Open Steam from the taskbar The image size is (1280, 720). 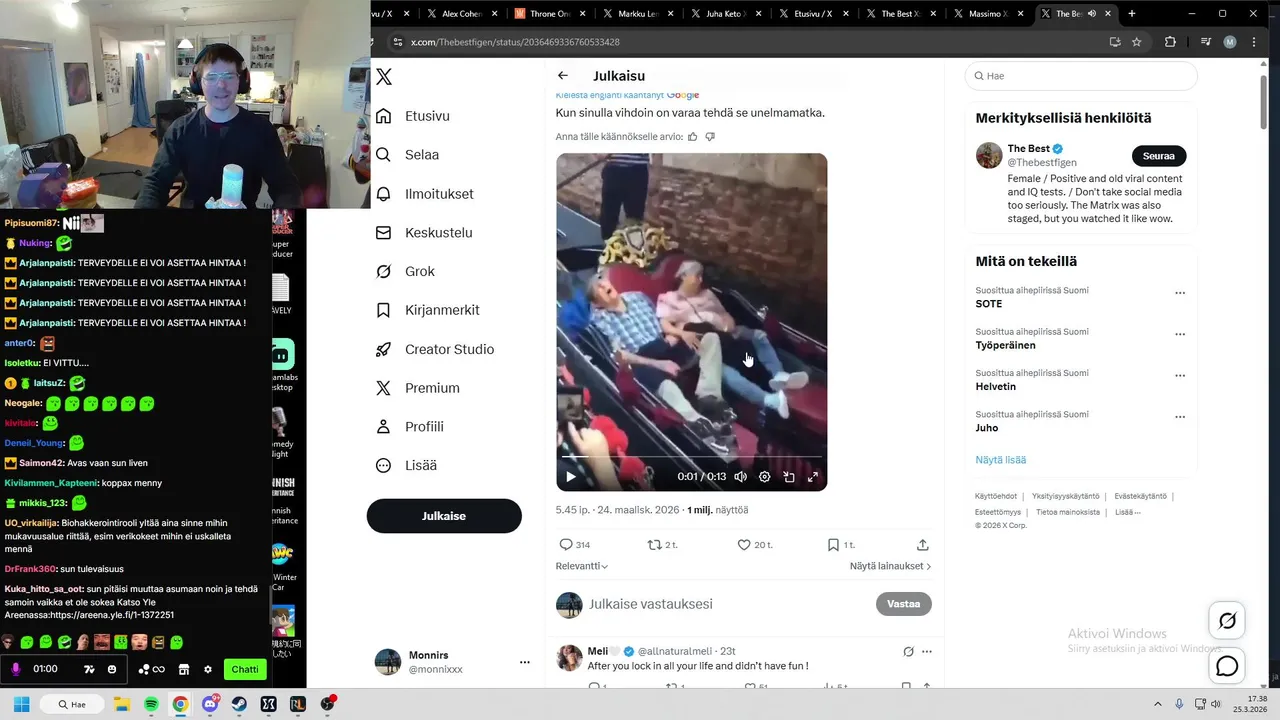click(x=239, y=704)
